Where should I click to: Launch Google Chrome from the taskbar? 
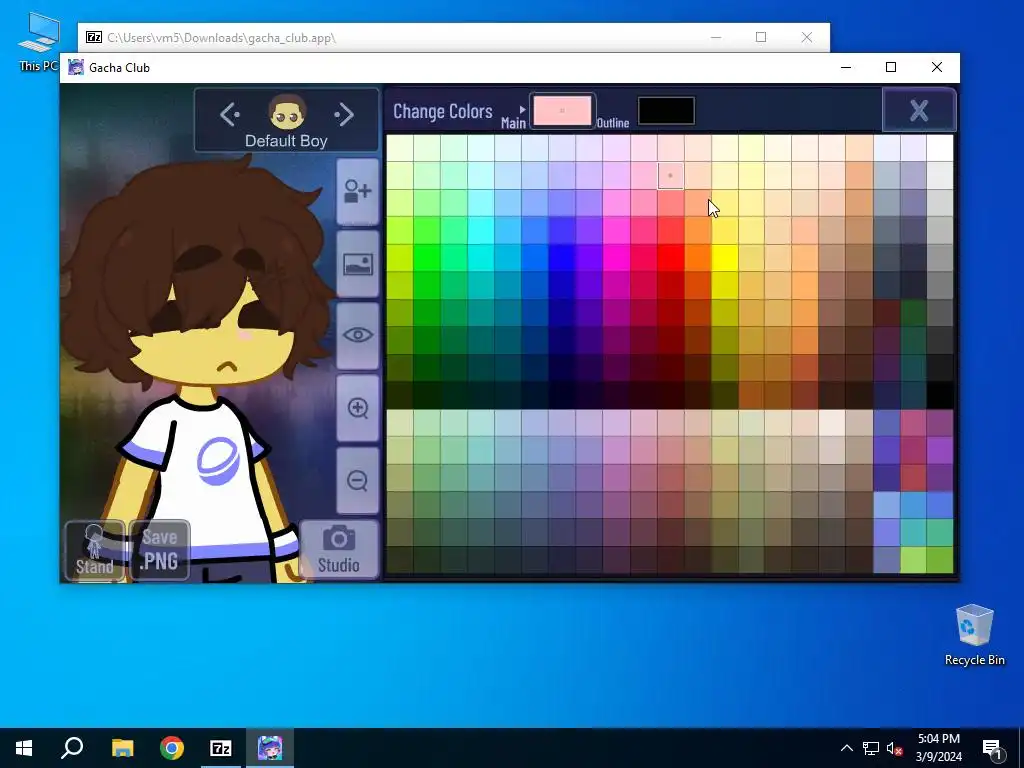(x=172, y=748)
